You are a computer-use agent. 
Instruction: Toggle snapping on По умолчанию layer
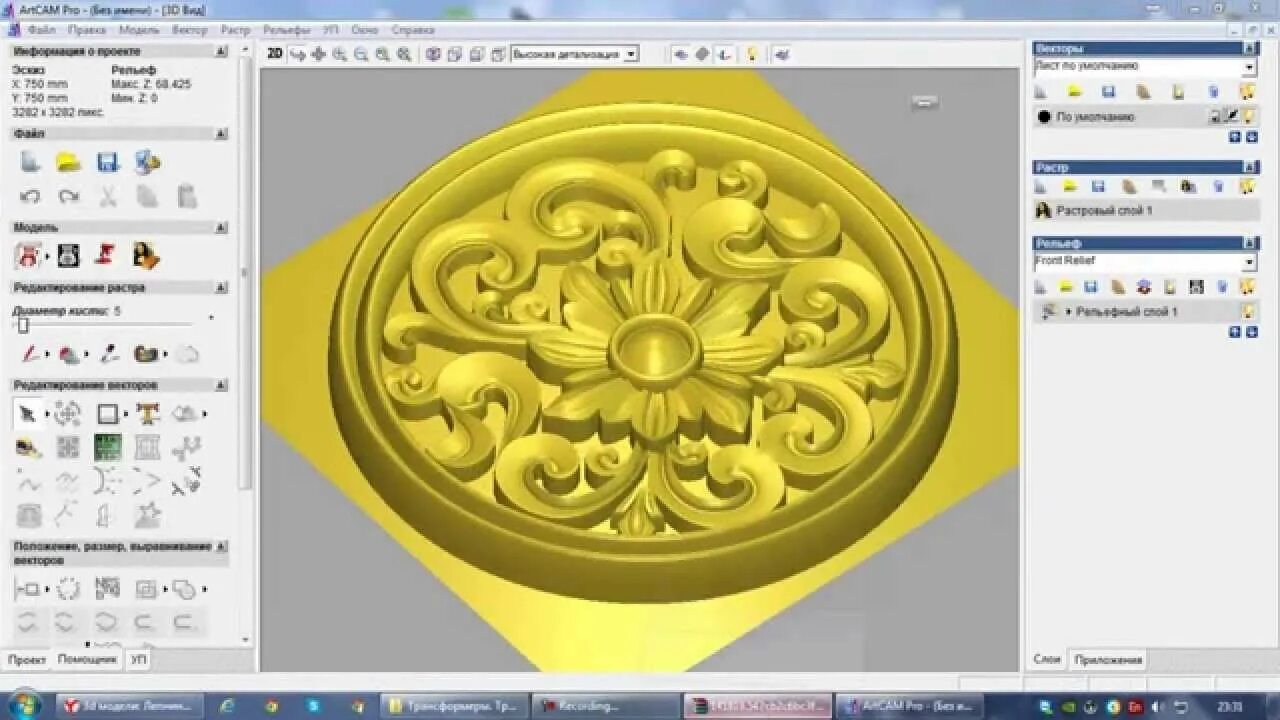coord(1232,117)
